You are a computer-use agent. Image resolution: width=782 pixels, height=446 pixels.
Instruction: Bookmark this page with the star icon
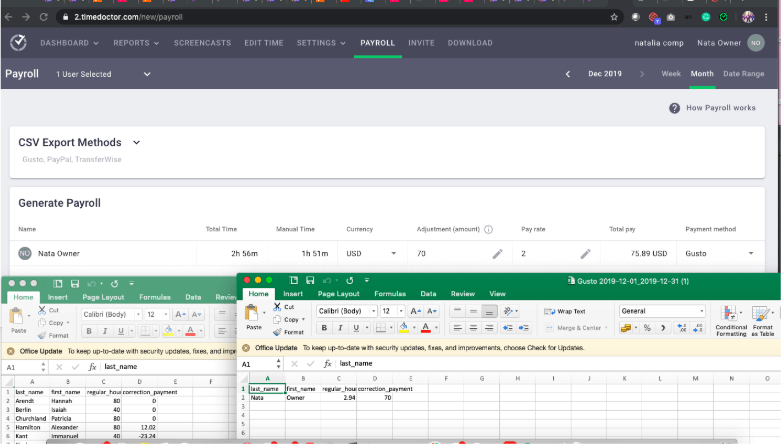(x=614, y=17)
